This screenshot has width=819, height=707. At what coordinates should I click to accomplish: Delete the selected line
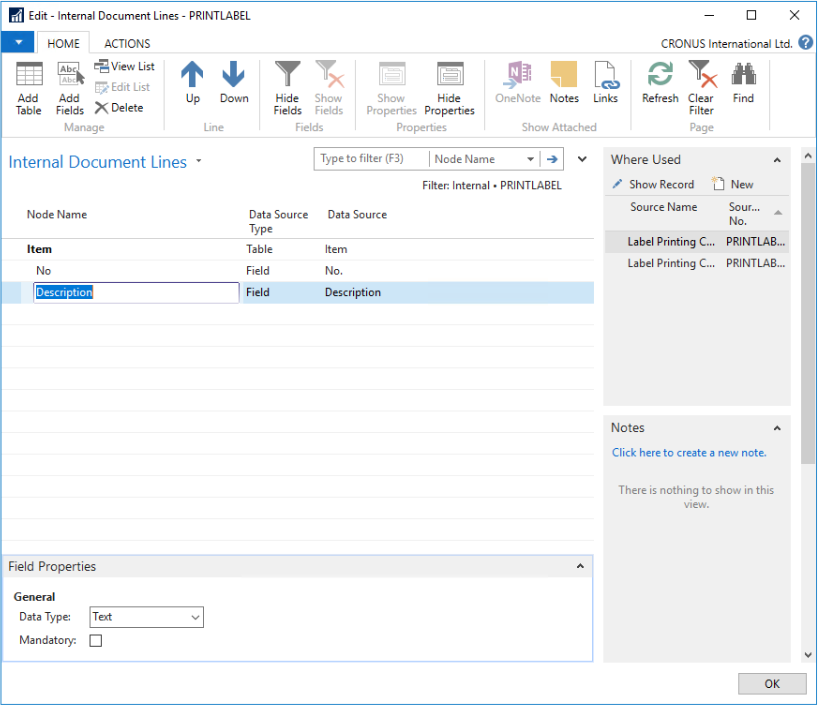(x=120, y=108)
